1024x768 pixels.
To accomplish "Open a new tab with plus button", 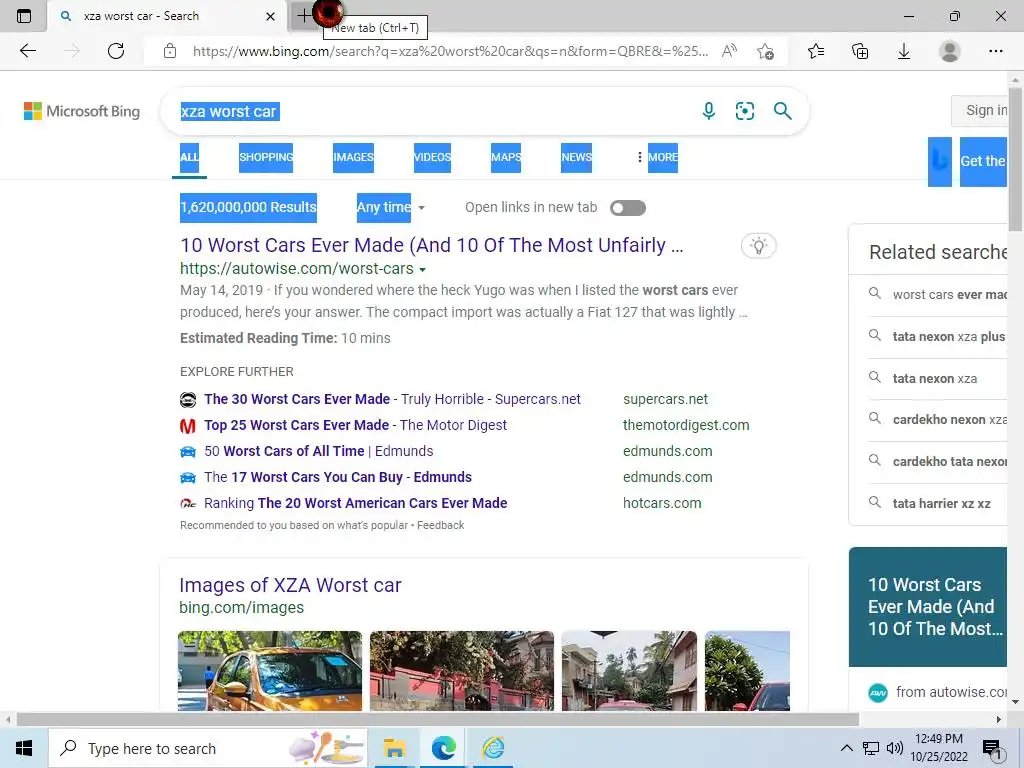I will pos(304,16).
